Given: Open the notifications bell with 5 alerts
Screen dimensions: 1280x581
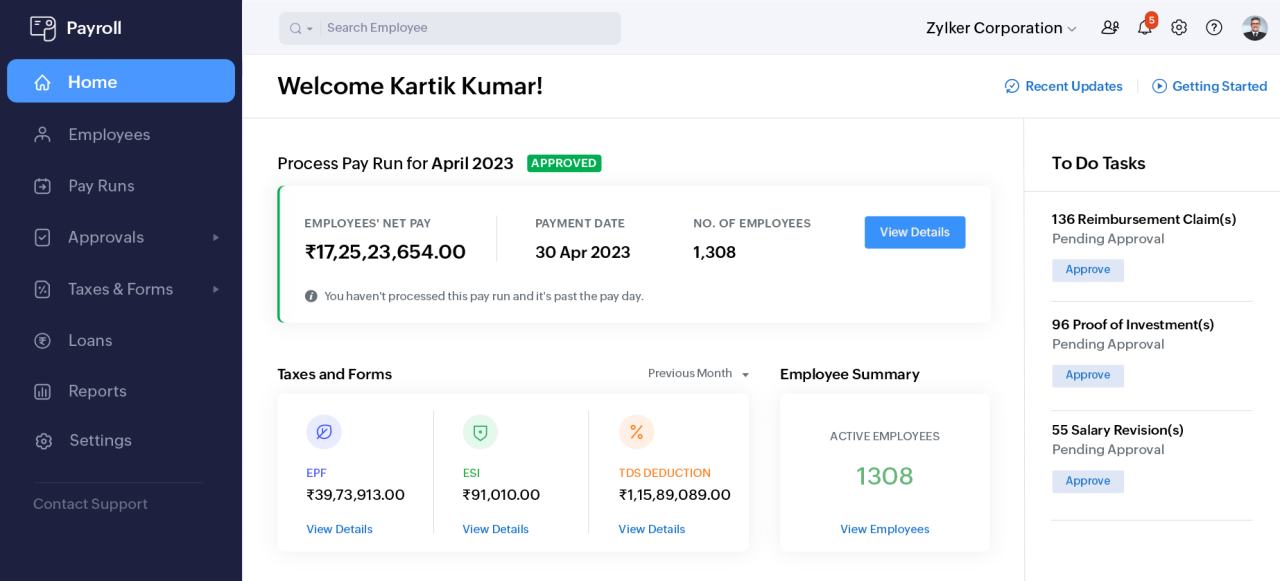Looking at the screenshot, I should coord(1144,27).
